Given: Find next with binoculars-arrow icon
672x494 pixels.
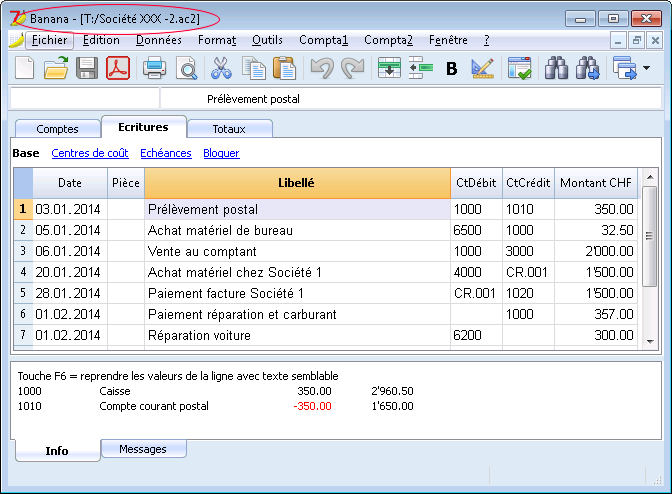Looking at the screenshot, I should [x=588, y=68].
